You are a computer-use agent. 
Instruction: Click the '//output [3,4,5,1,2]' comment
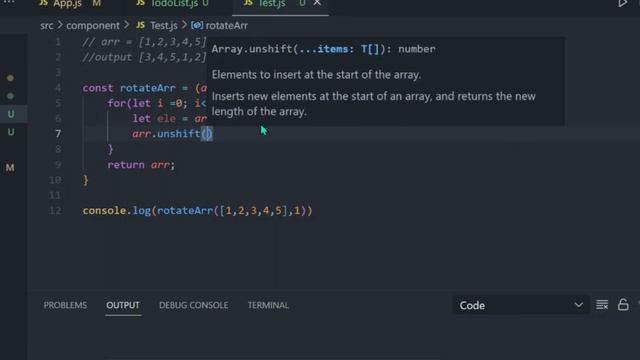tap(144, 57)
